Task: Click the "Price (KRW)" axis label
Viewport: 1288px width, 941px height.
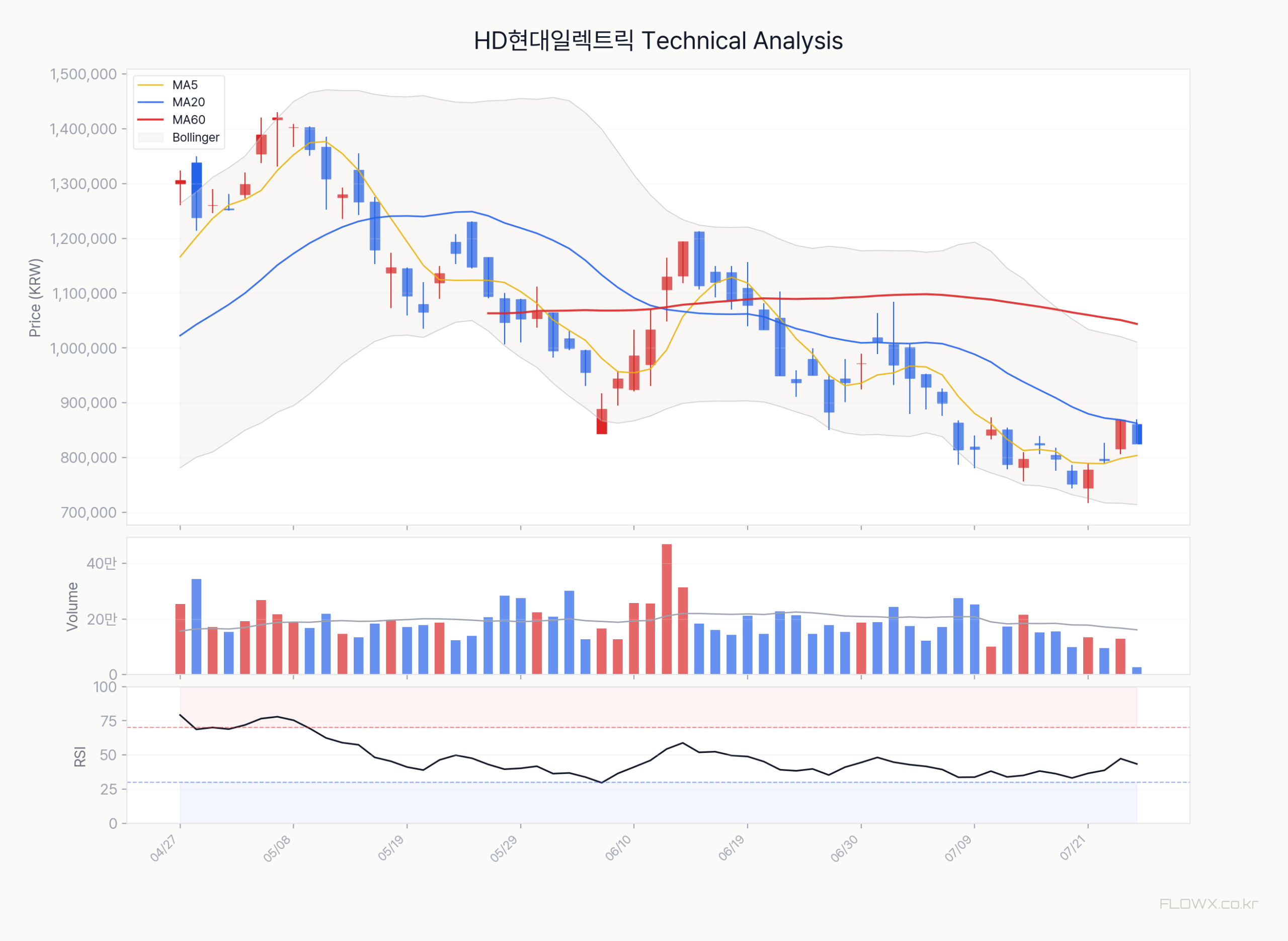Action: (35, 298)
